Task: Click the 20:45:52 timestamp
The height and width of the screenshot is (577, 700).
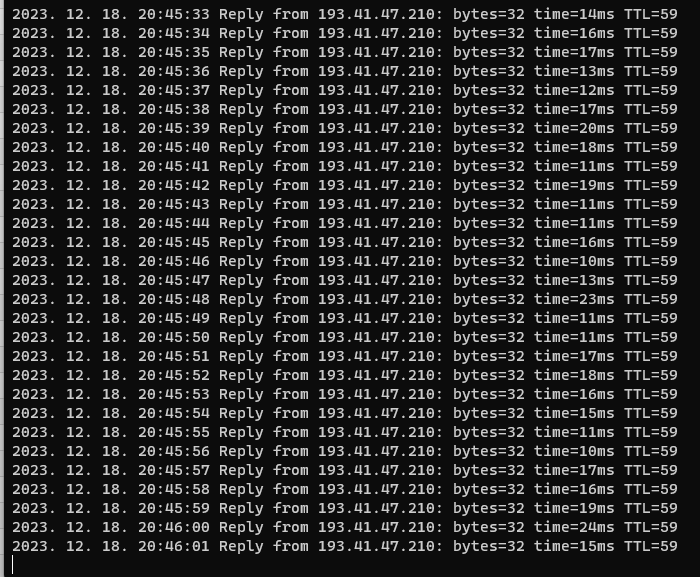Action: click(x=174, y=375)
